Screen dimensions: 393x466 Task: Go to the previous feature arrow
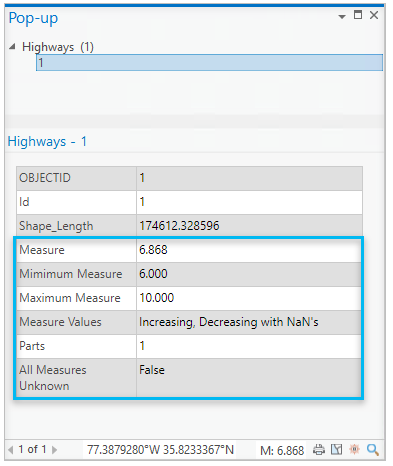click(11, 450)
